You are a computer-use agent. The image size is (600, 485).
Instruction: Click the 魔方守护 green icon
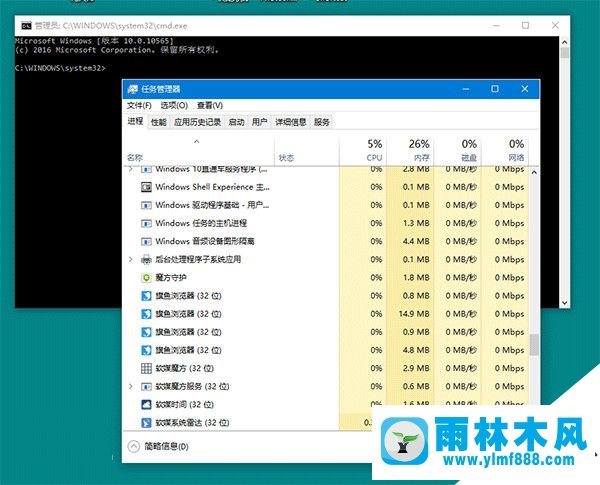tap(146, 278)
